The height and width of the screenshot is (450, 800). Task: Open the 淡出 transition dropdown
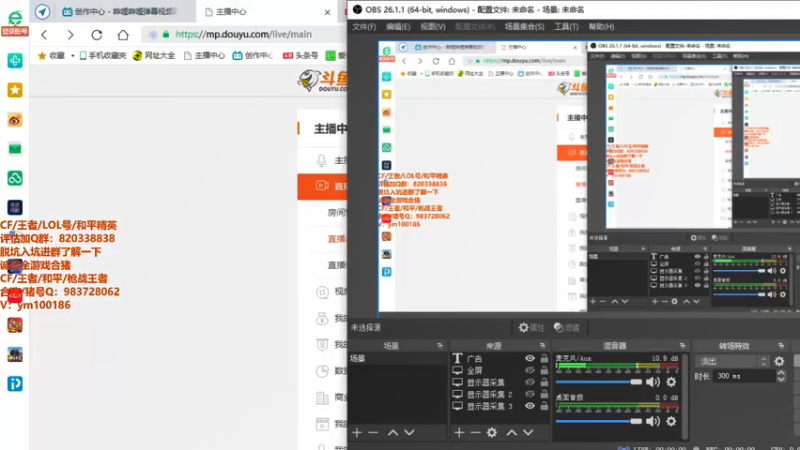pyautogui.click(x=732, y=361)
